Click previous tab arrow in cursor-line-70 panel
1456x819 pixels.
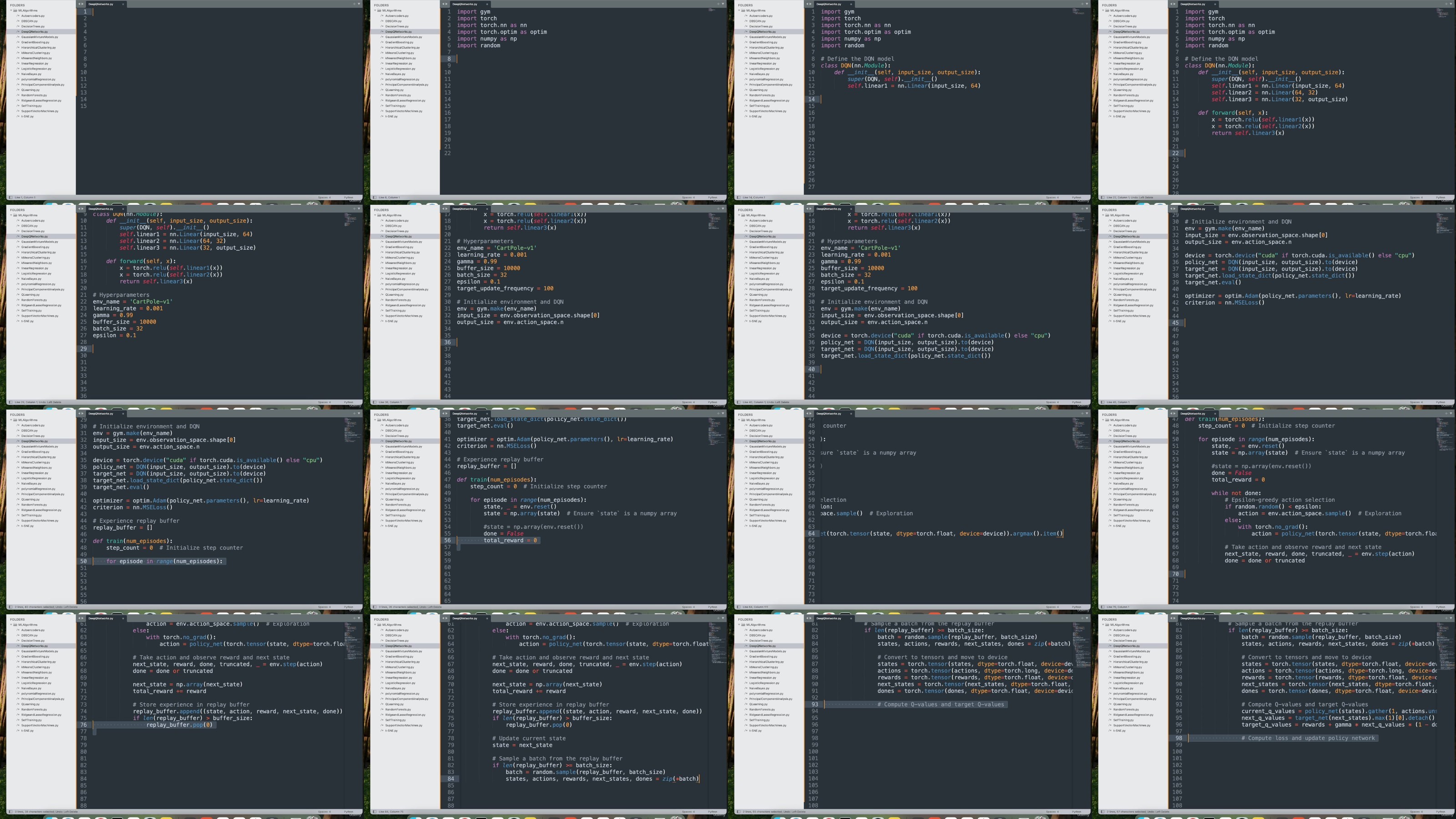click(1171, 413)
